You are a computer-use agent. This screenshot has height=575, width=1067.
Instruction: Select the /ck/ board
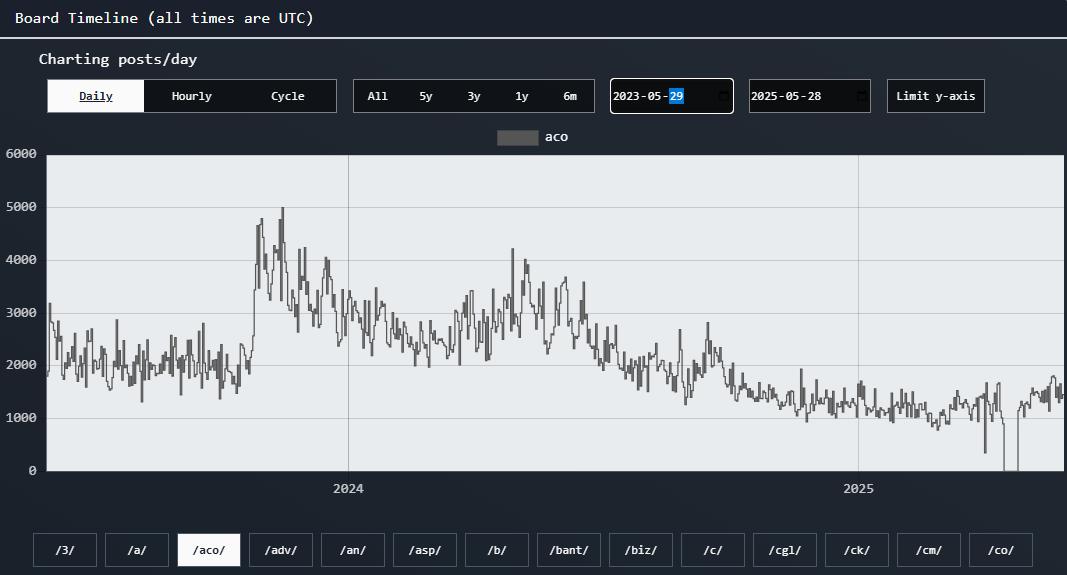857,550
